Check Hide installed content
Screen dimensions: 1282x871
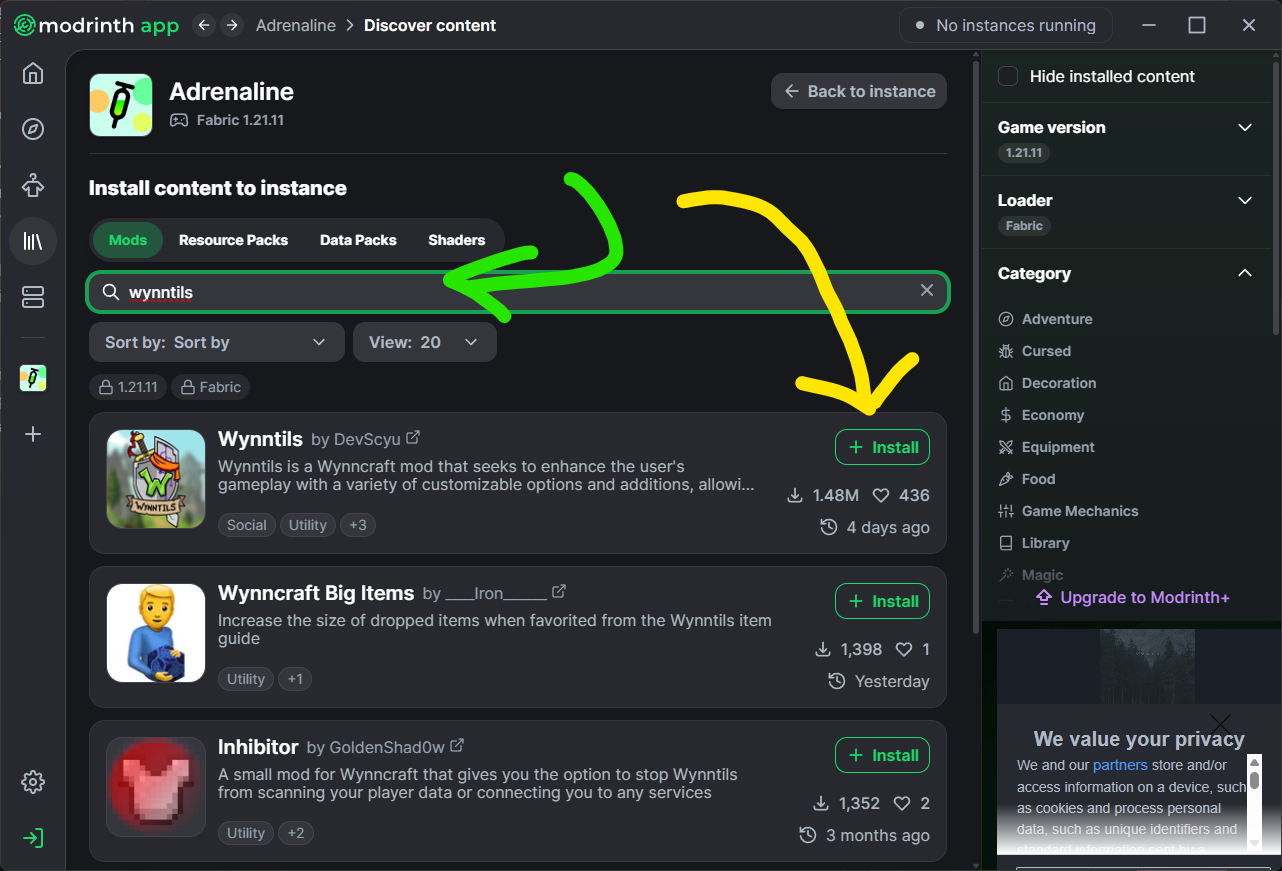(1008, 76)
